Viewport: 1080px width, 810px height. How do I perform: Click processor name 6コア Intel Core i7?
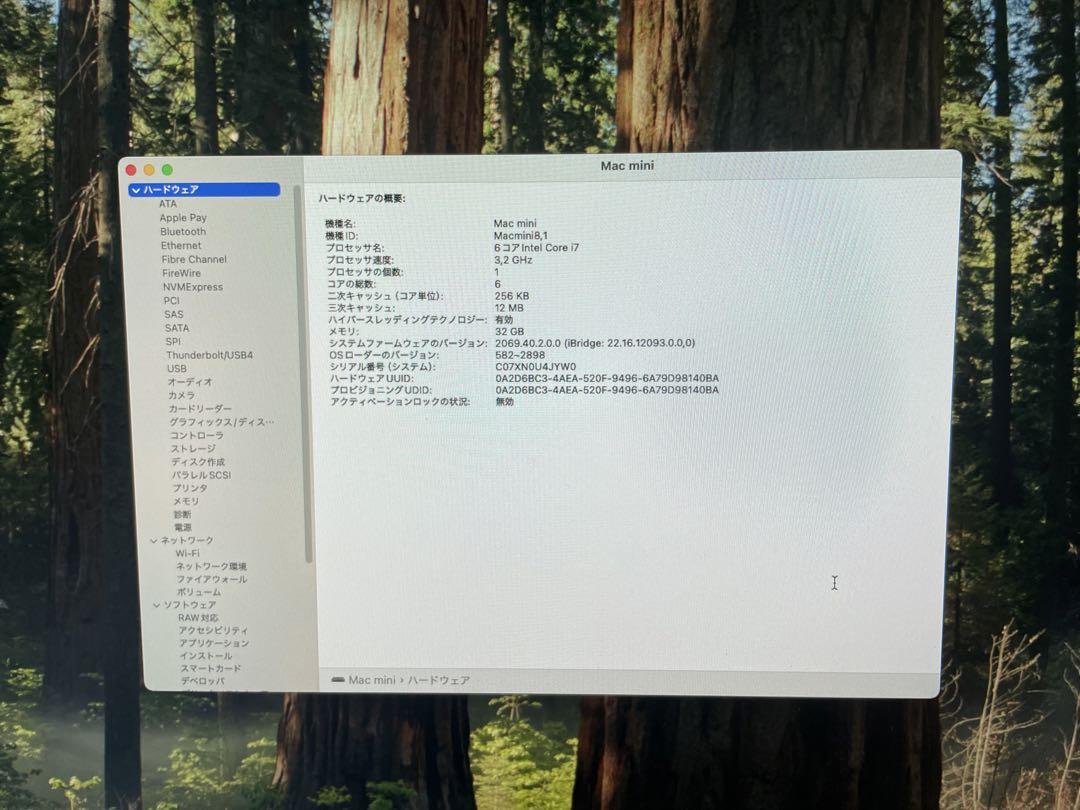(537, 247)
